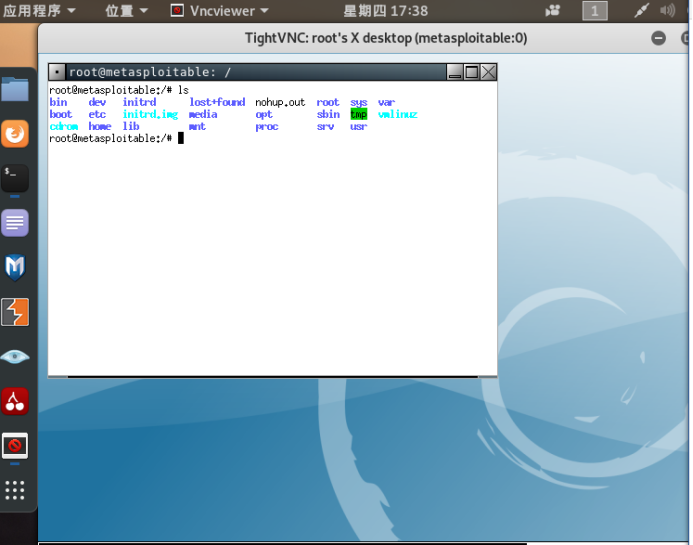This screenshot has width=693, height=545.
Task: Click the 'media' directory name
Action: point(203,114)
